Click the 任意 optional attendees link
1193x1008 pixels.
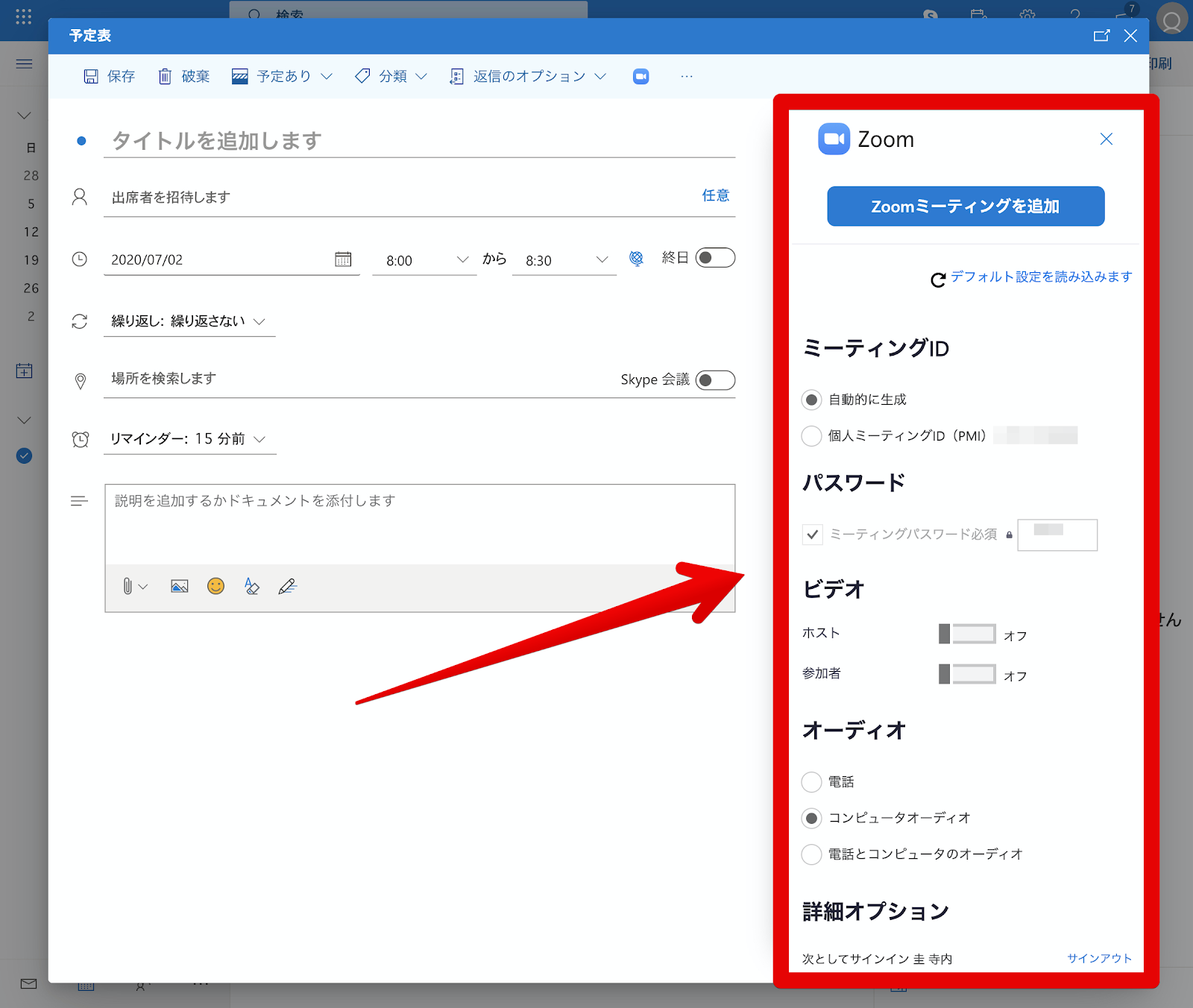pyautogui.click(x=716, y=195)
